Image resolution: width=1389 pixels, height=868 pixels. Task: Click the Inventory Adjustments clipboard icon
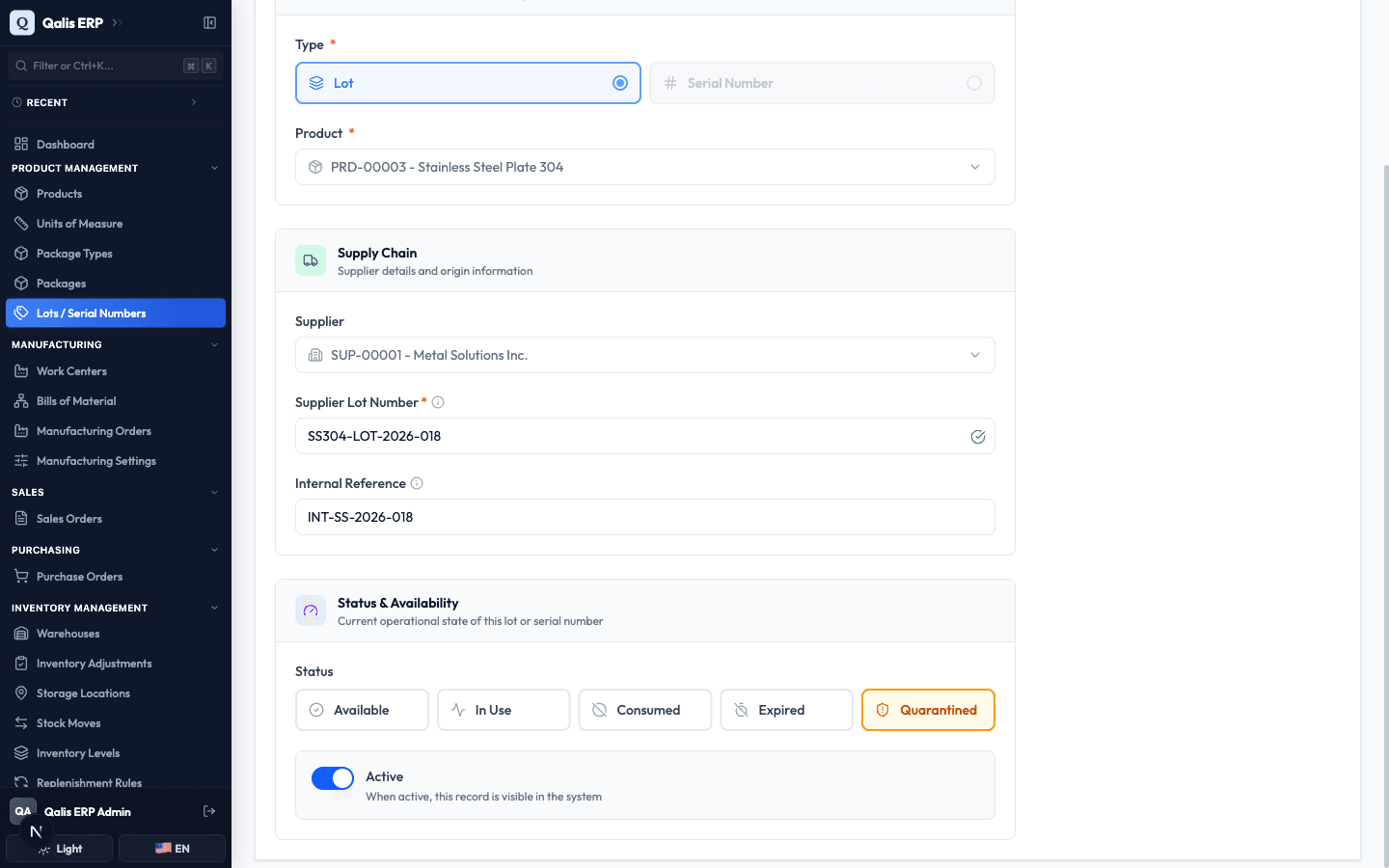pos(21,663)
